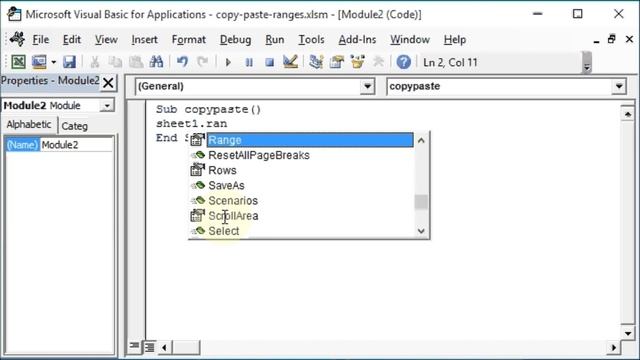Click the autocomplete list scrollbar thumb
The width and height of the screenshot is (640, 360).
[421, 202]
